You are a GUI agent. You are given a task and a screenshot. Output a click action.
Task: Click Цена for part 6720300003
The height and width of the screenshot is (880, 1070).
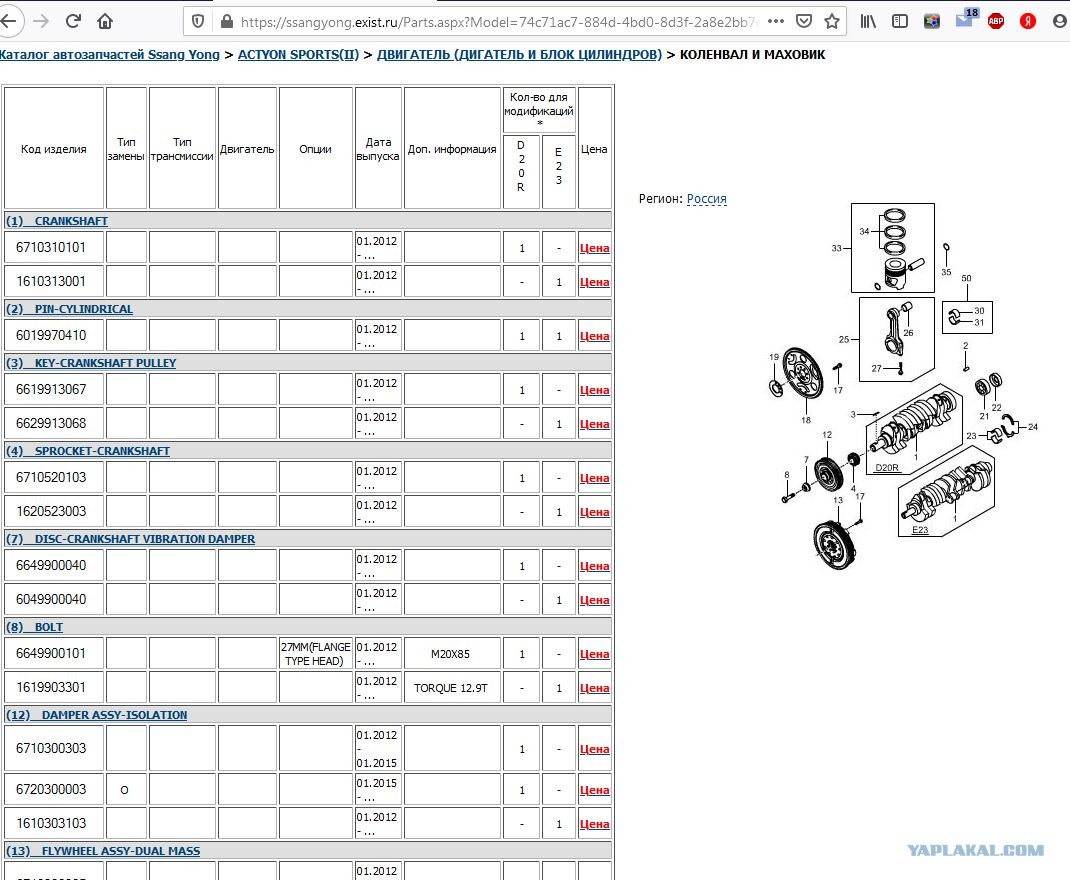pos(594,790)
